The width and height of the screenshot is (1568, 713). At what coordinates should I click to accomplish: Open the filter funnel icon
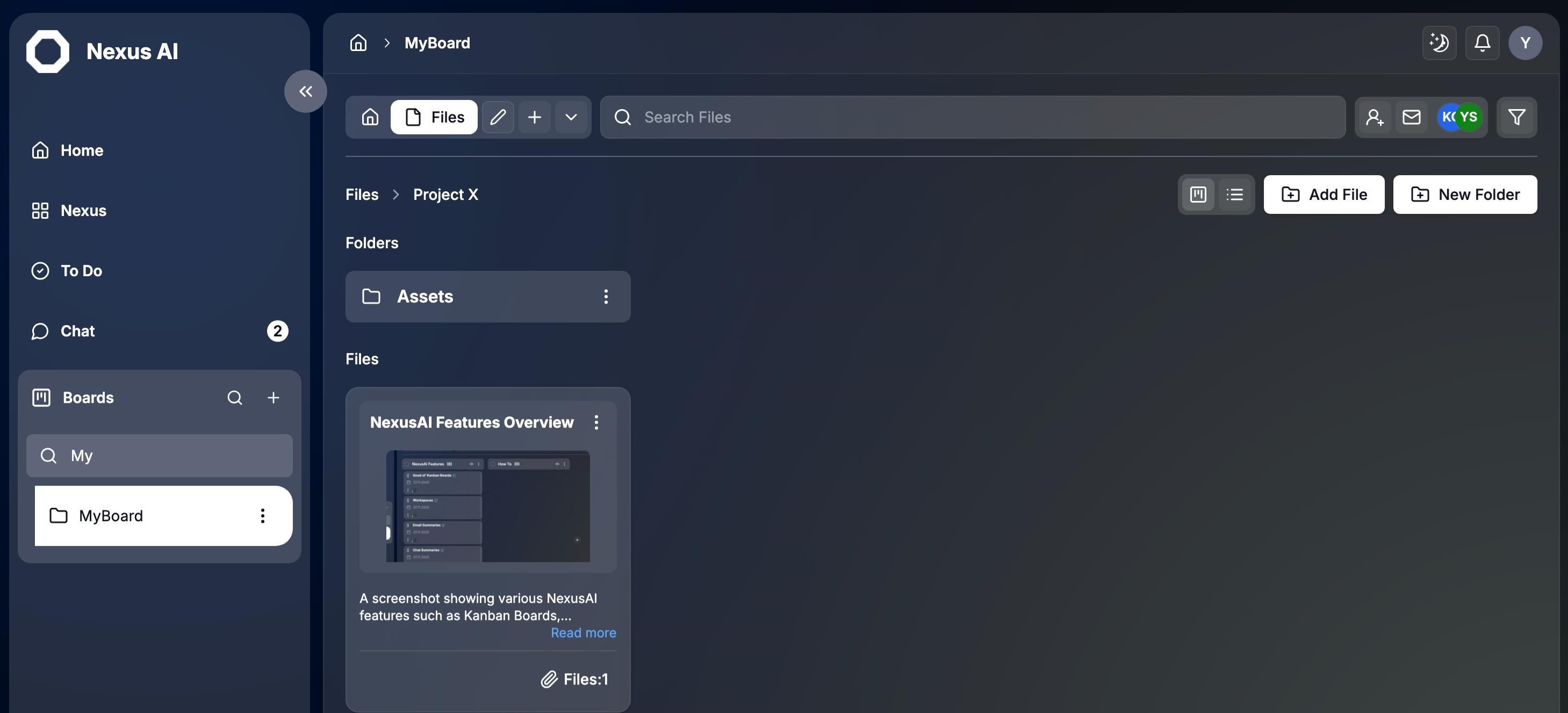coord(1516,117)
